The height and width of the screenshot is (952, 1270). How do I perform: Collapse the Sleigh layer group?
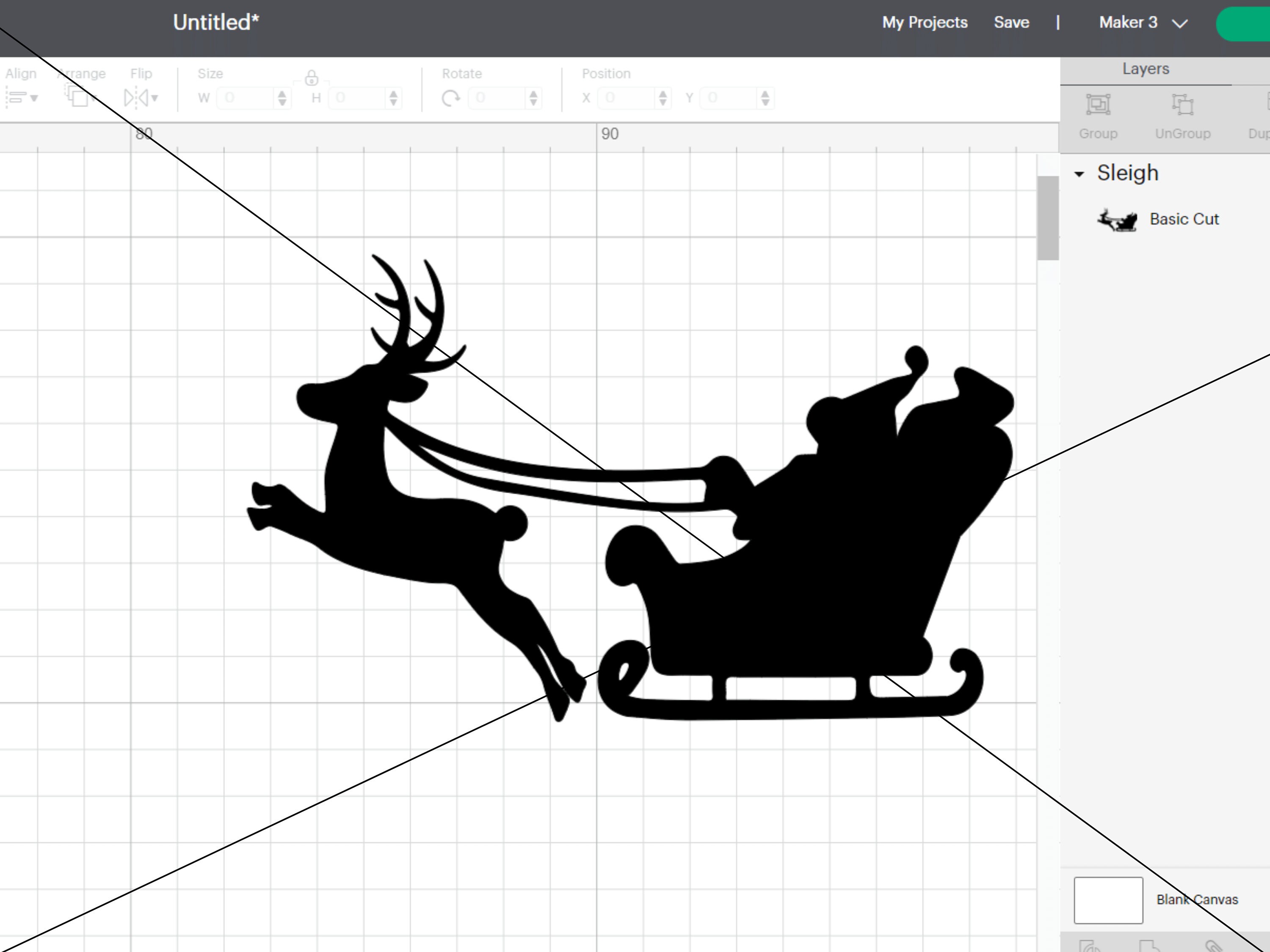[x=1079, y=174]
